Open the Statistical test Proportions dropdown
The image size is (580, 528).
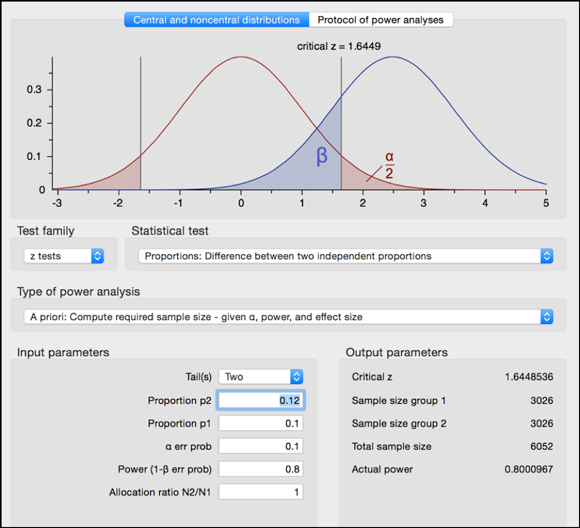click(x=345, y=256)
